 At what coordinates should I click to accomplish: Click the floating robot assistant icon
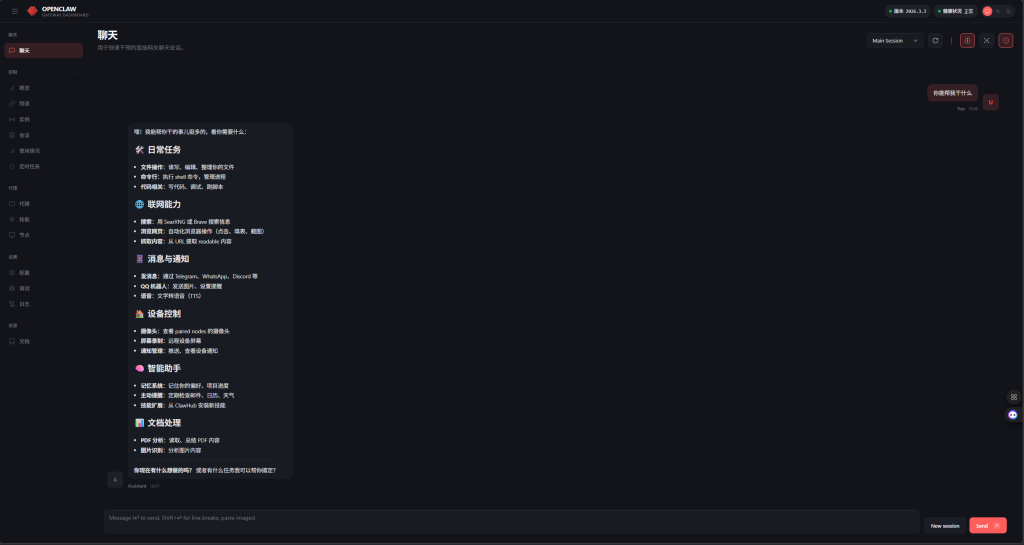pos(1013,414)
